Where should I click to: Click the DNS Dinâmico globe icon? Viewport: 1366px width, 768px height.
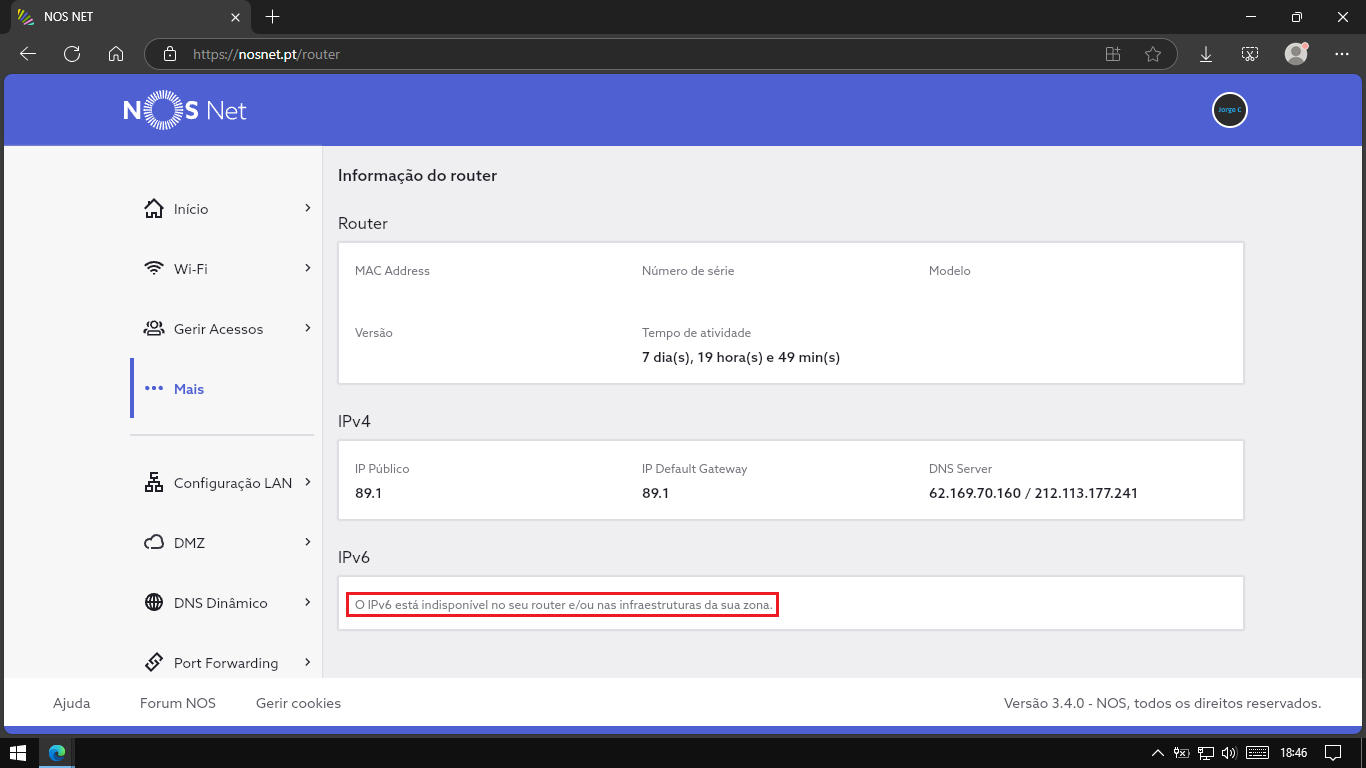[154, 603]
